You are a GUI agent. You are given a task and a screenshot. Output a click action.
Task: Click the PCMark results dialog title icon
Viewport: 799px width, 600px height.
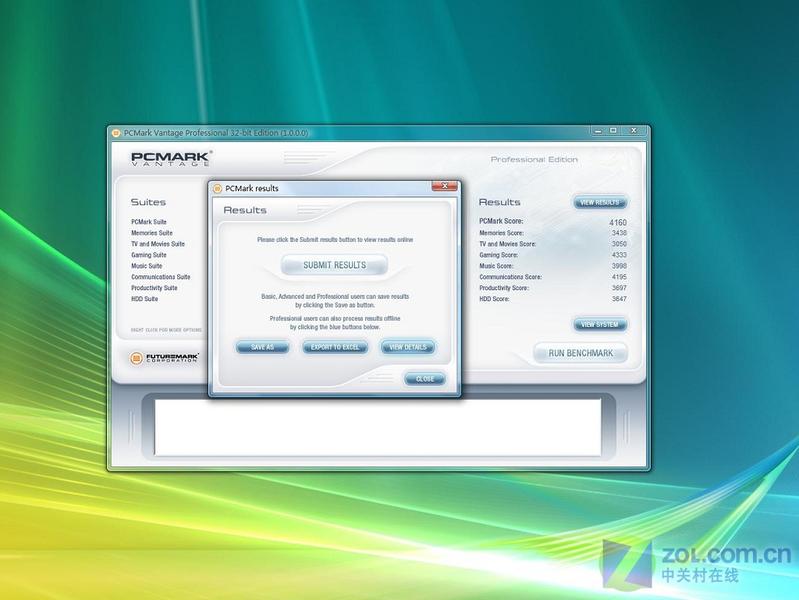pos(218,188)
